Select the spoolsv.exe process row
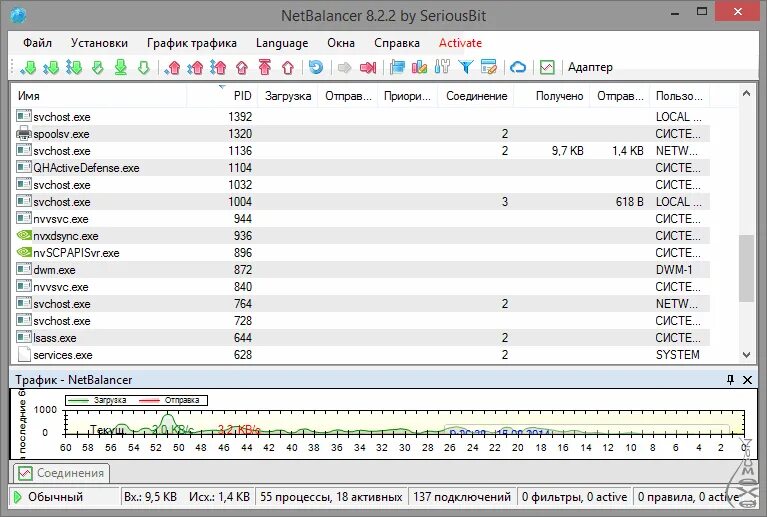 361,134
